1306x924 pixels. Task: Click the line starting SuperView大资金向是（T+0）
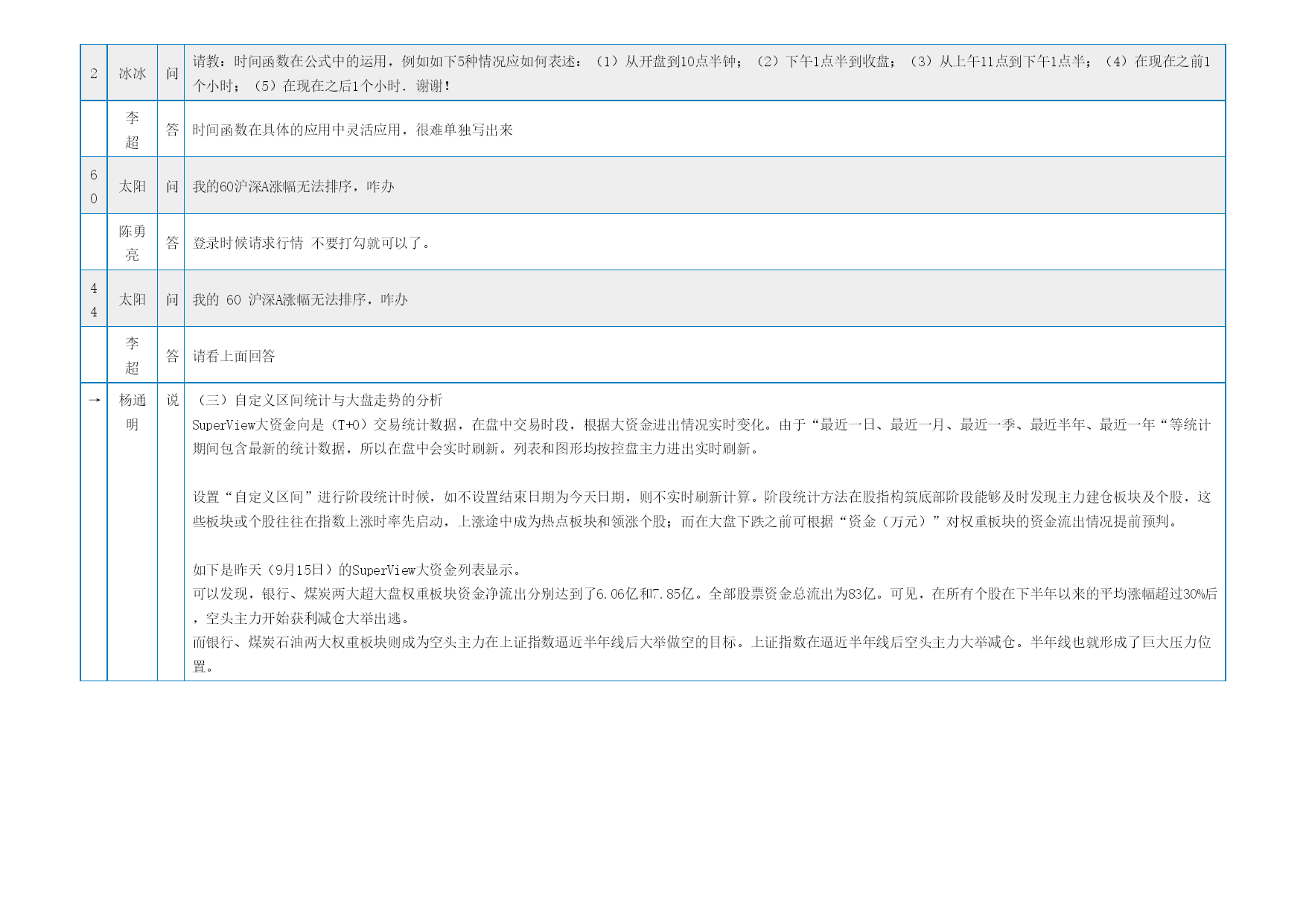pyautogui.click(x=701, y=424)
